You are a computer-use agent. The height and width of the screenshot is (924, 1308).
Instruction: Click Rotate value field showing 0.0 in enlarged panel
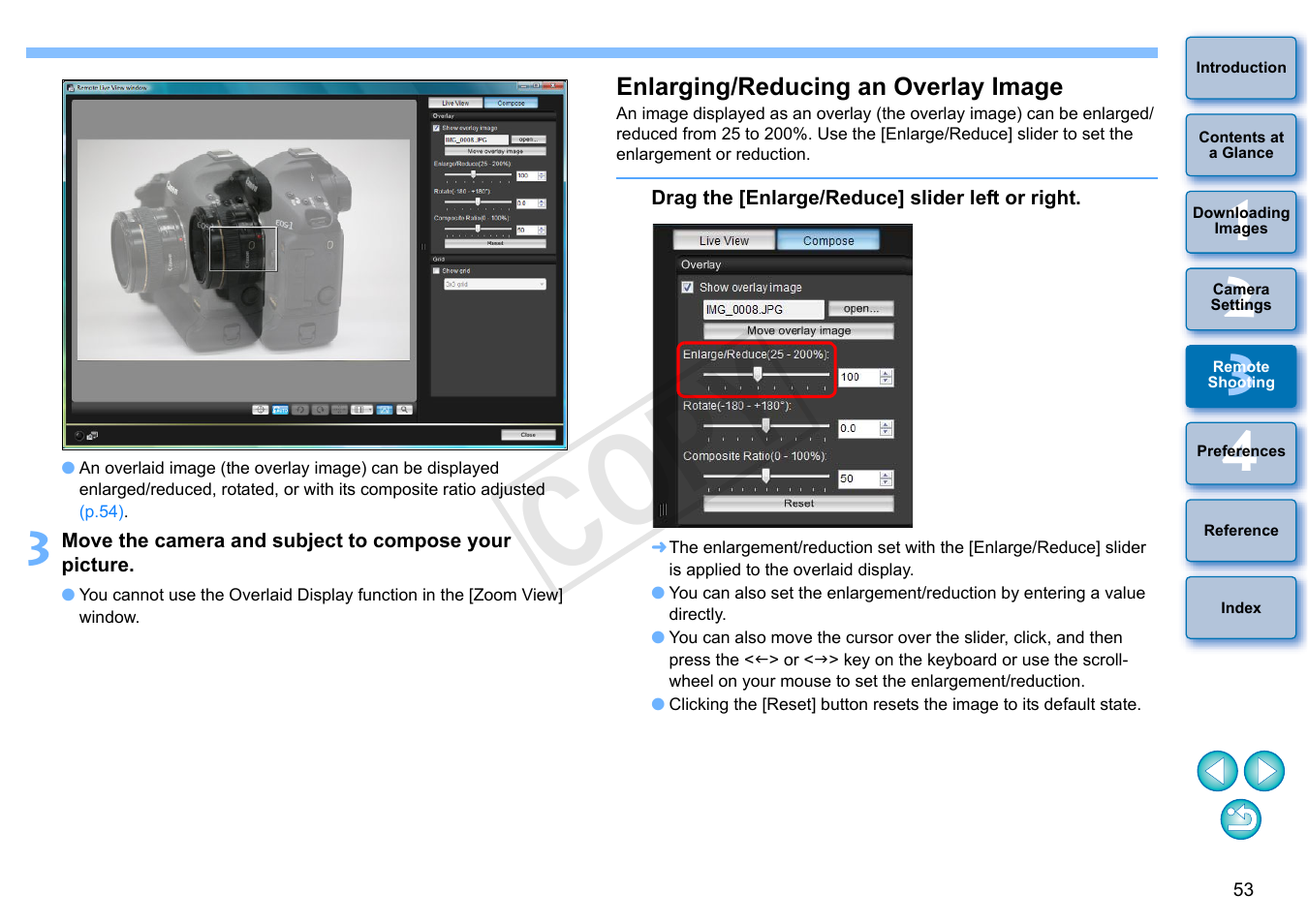(858, 428)
